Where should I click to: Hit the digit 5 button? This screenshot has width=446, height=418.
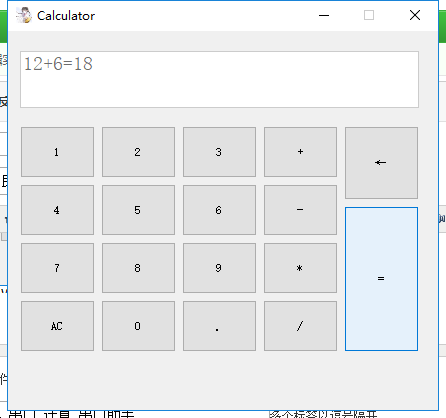click(138, 210)
